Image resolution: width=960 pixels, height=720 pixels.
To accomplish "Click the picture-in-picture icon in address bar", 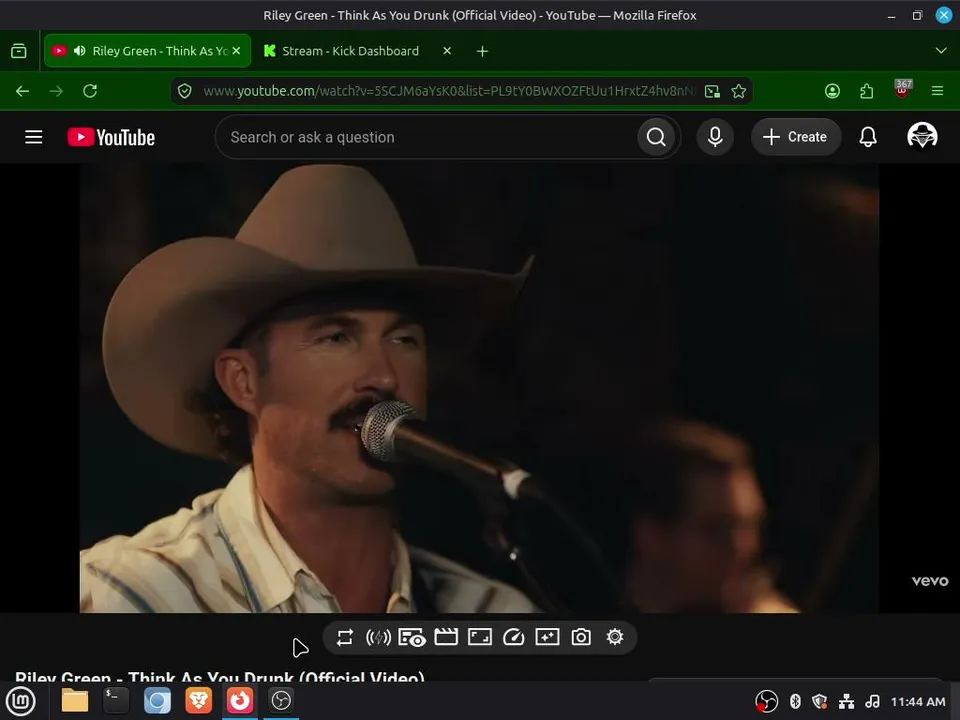I will [712, 91].
